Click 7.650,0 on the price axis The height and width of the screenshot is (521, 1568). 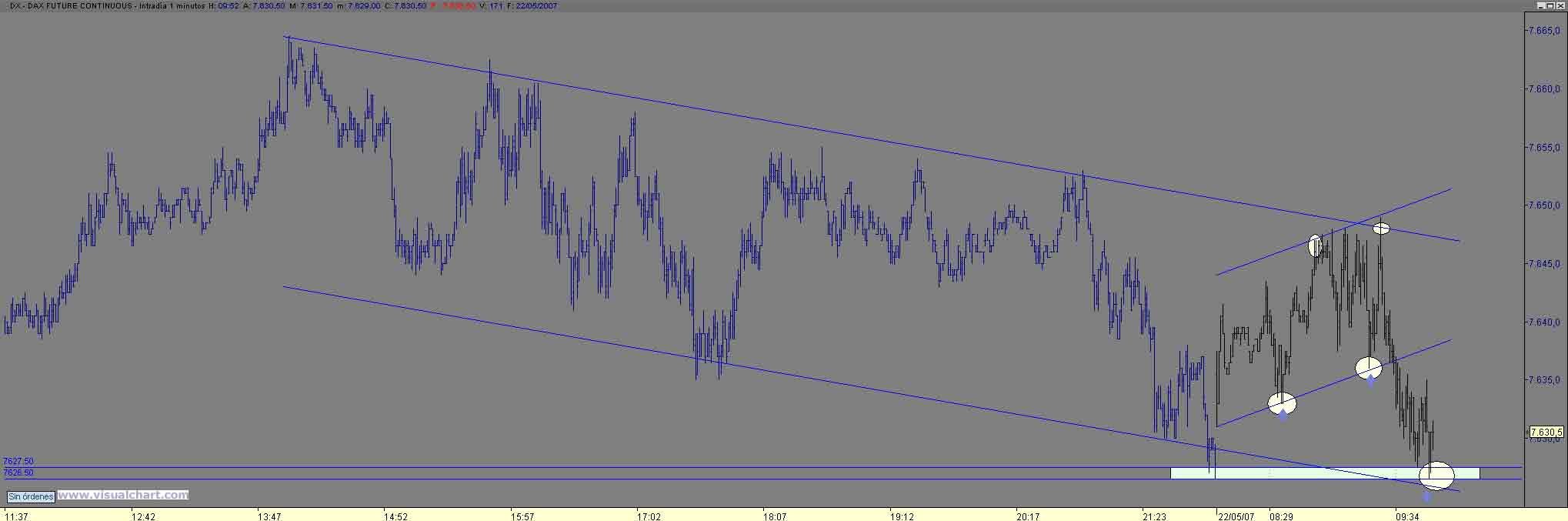pos(1545,205)
